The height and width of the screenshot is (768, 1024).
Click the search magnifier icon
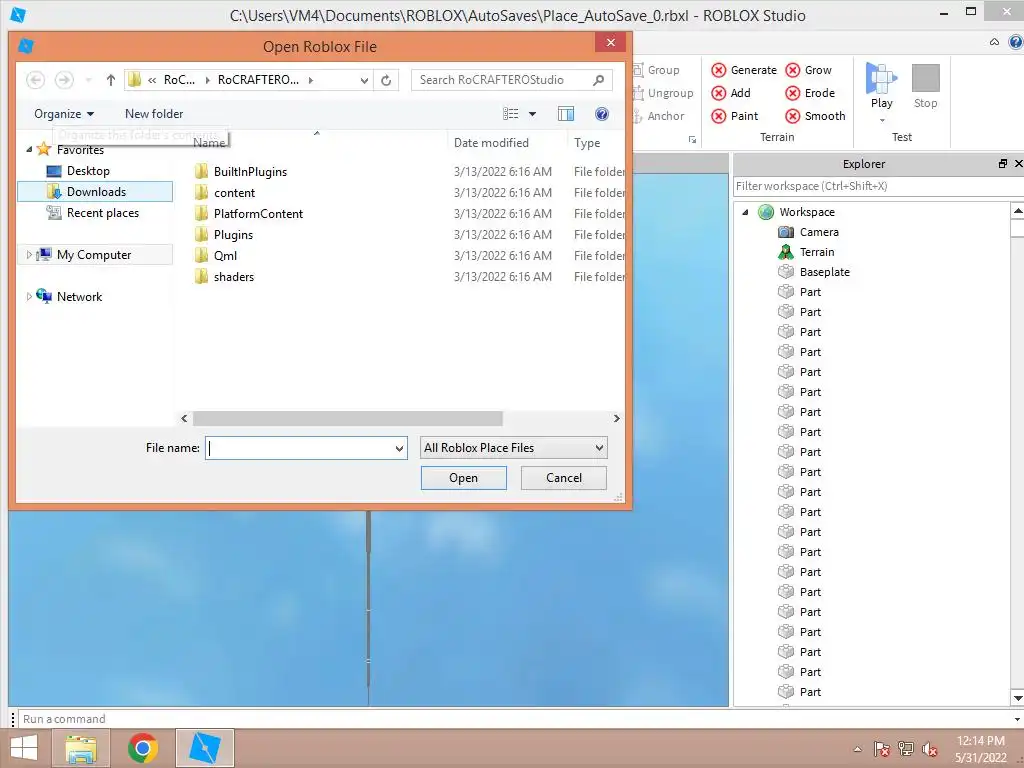coord(598,80)
